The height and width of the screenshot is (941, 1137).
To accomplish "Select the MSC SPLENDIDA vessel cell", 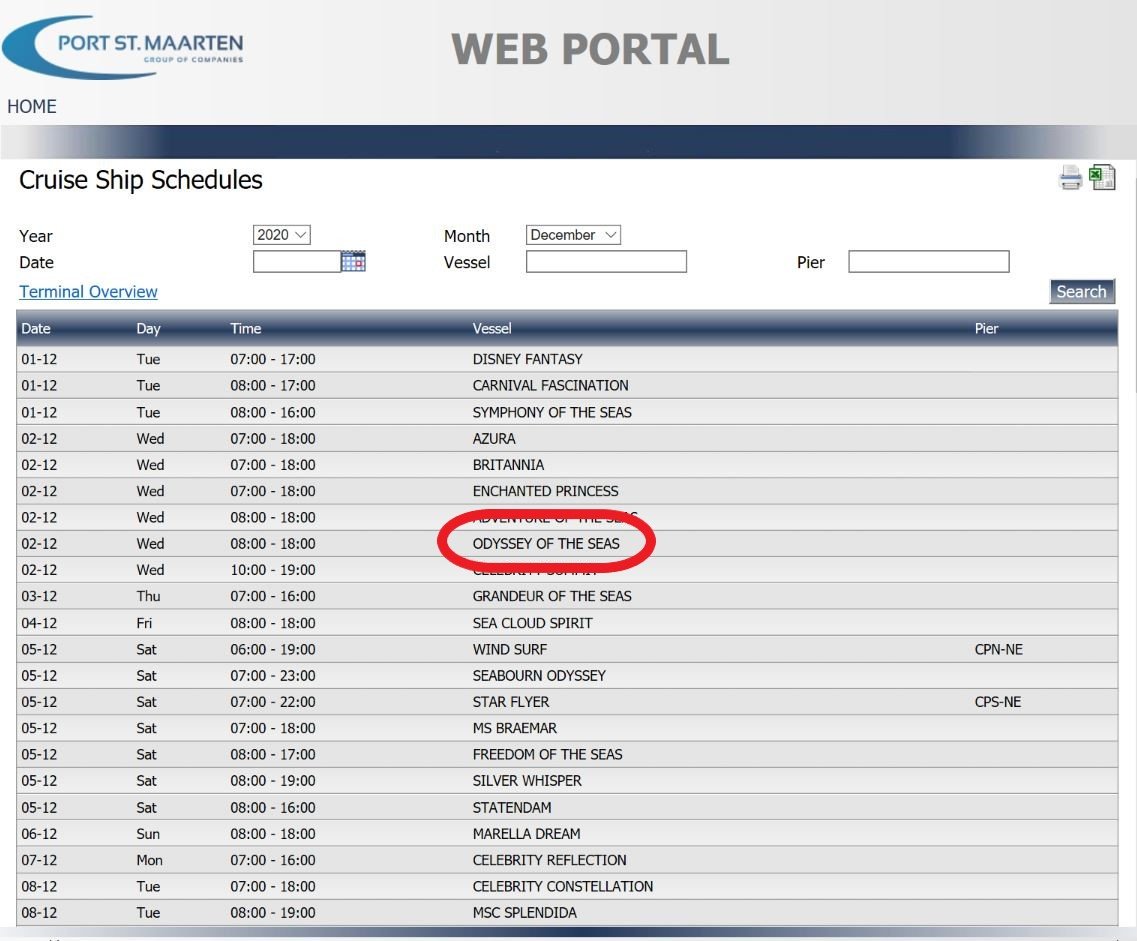I will click(524, 913).
